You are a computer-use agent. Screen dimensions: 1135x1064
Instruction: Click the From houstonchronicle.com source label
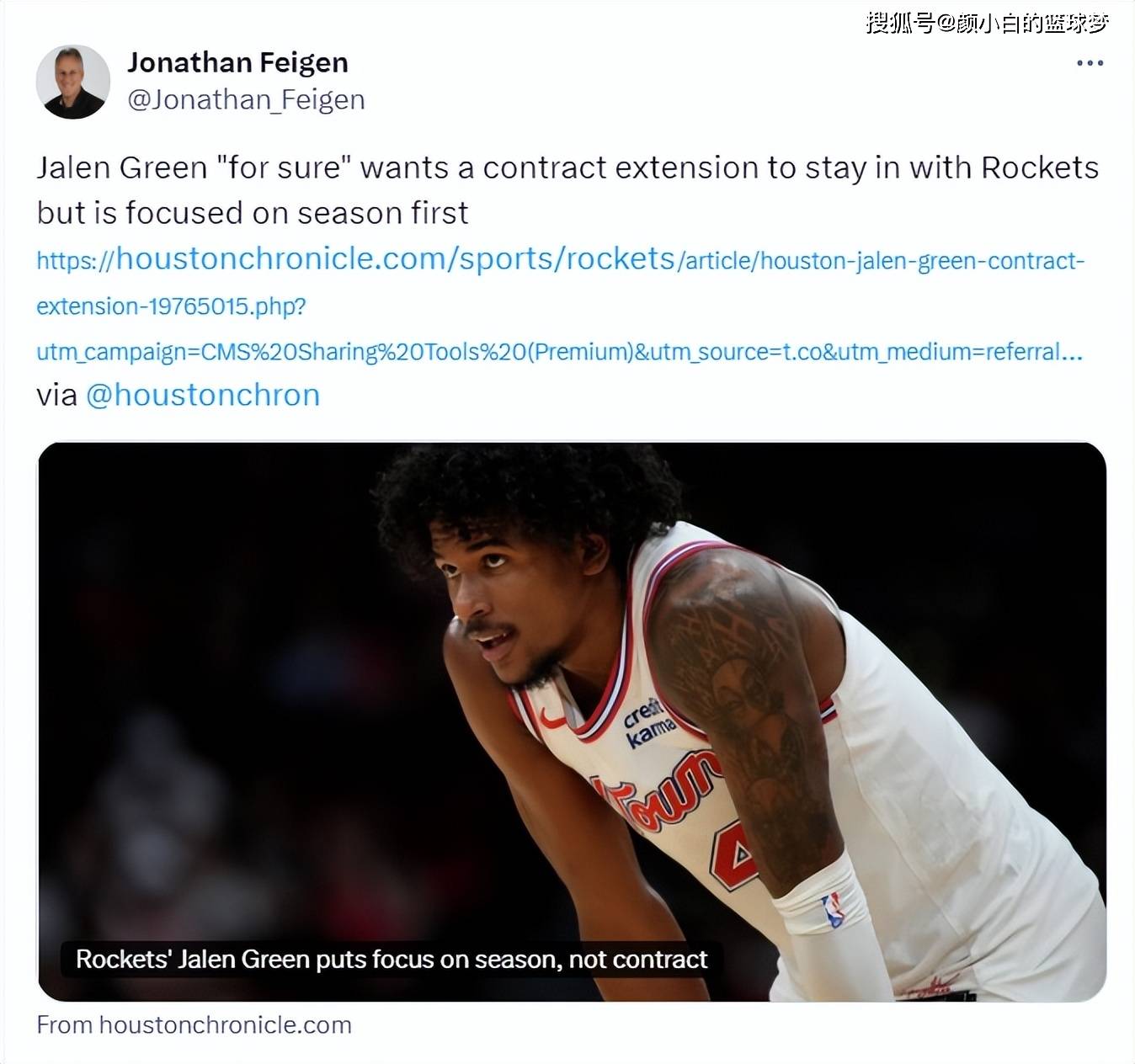pyautogui.click(x=194, y=1025)
